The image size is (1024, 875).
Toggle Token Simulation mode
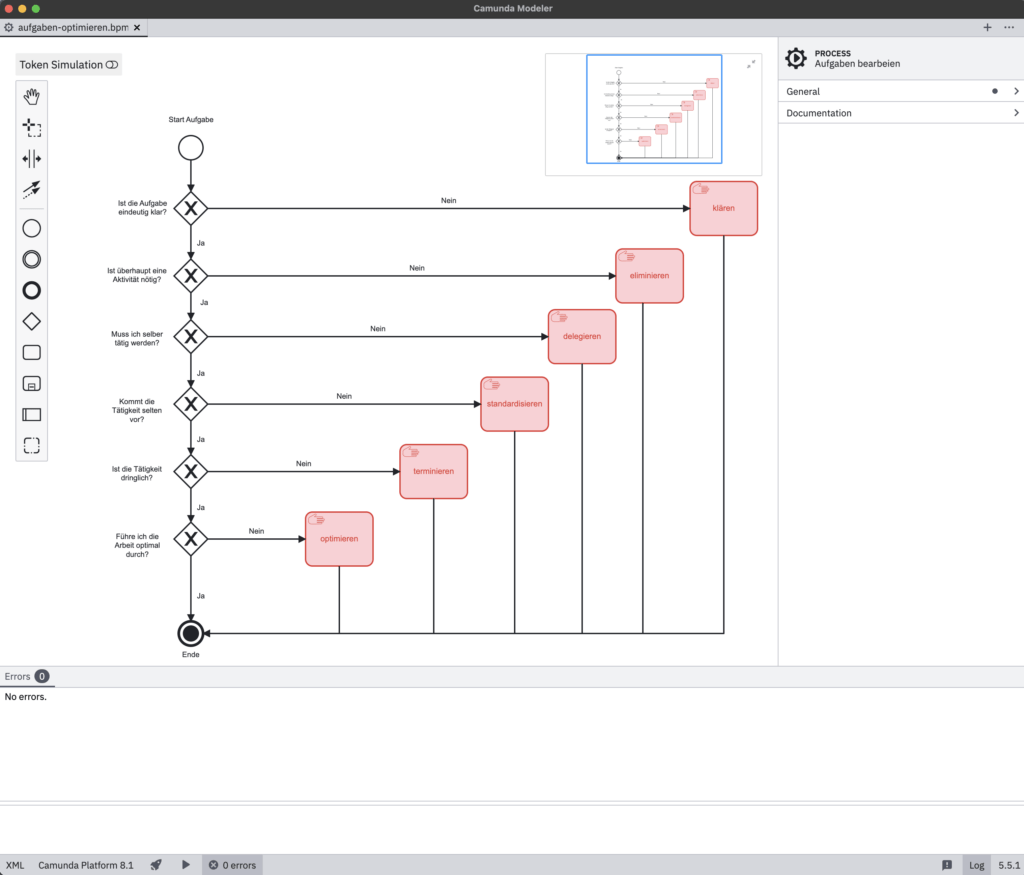(67, 63)
